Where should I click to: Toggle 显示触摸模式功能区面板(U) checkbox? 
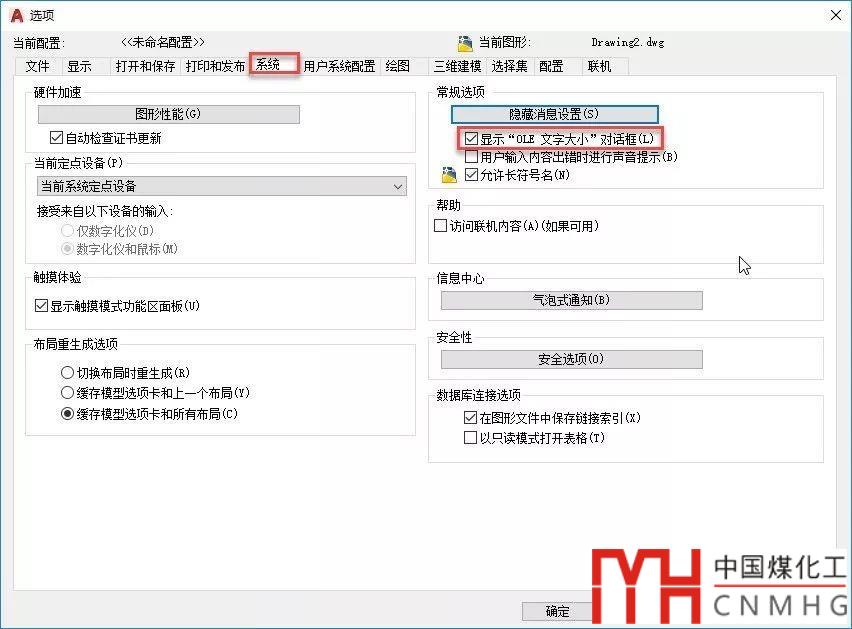41,305
